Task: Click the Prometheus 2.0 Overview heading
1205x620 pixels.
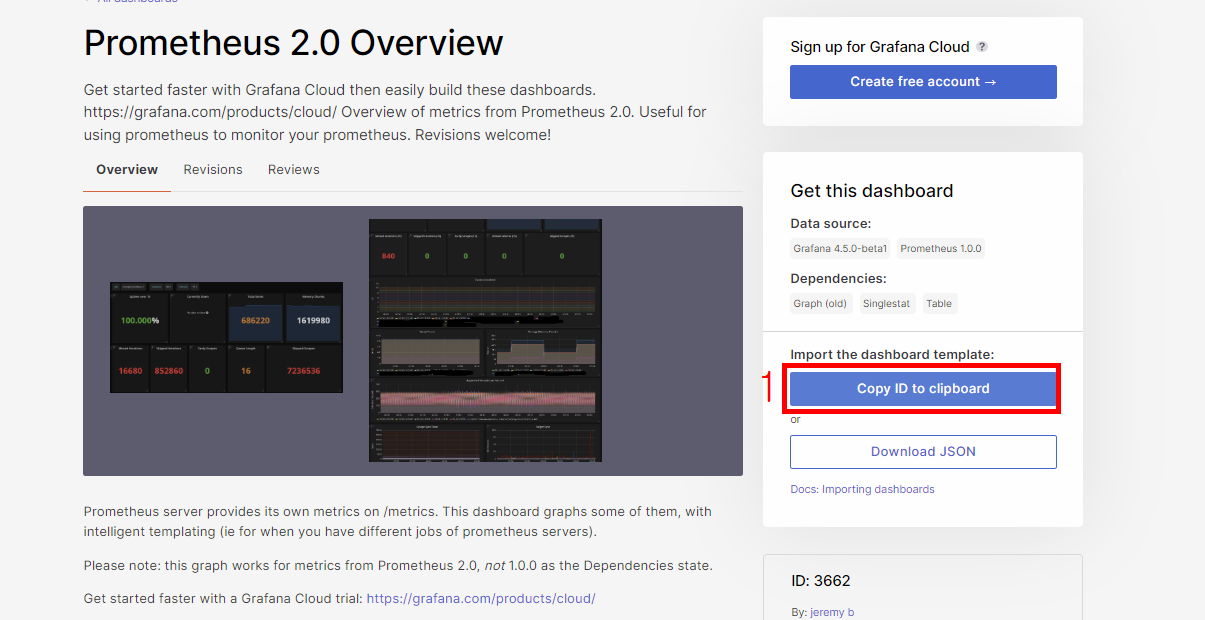Action: pos(293,43)
